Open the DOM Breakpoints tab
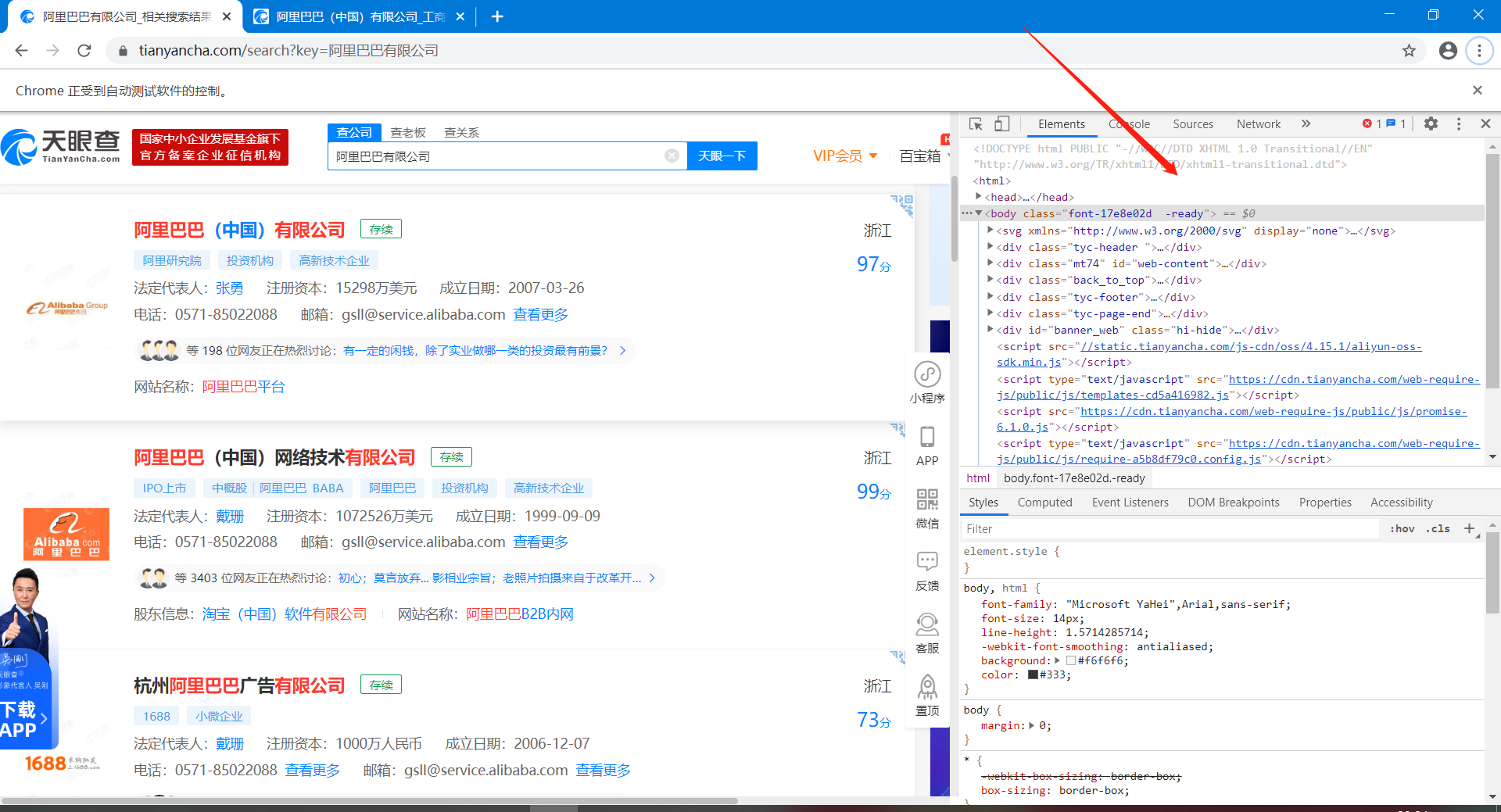The width and height of the screenshot is (1501, 812). (x=1234, y=503)
